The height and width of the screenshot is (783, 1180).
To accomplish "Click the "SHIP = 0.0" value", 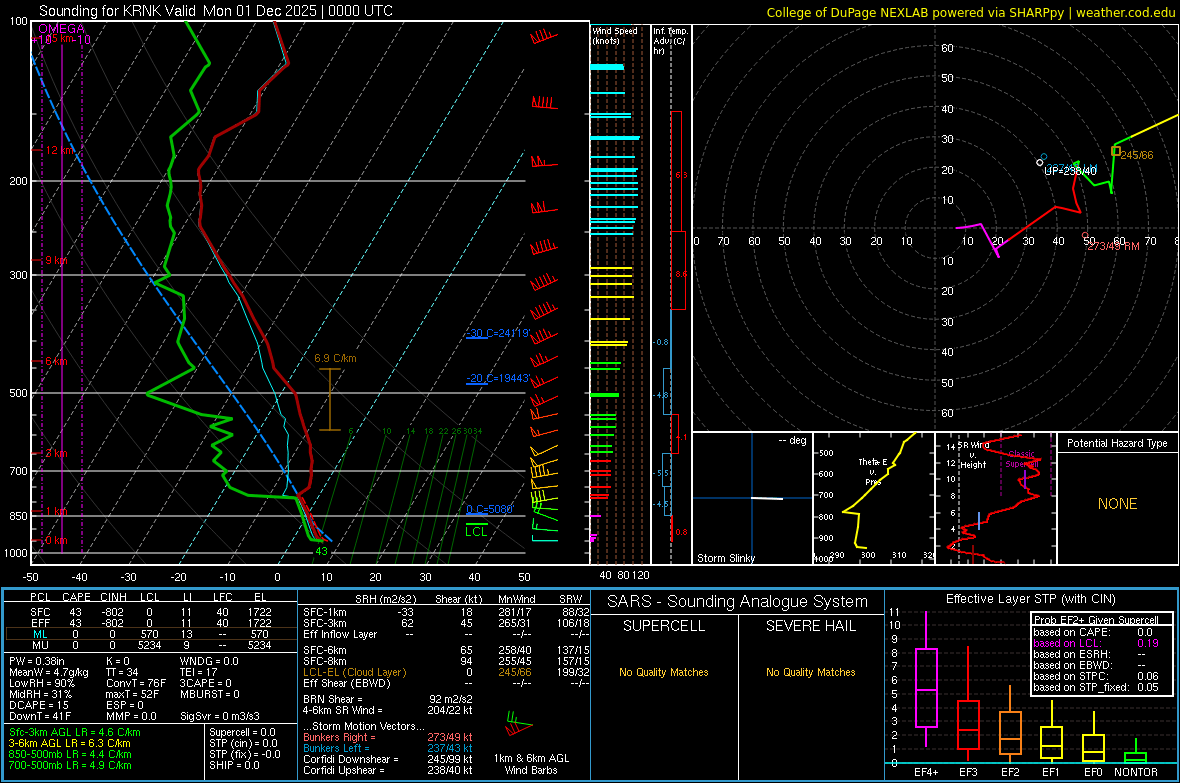I will [x=234, y=765].
